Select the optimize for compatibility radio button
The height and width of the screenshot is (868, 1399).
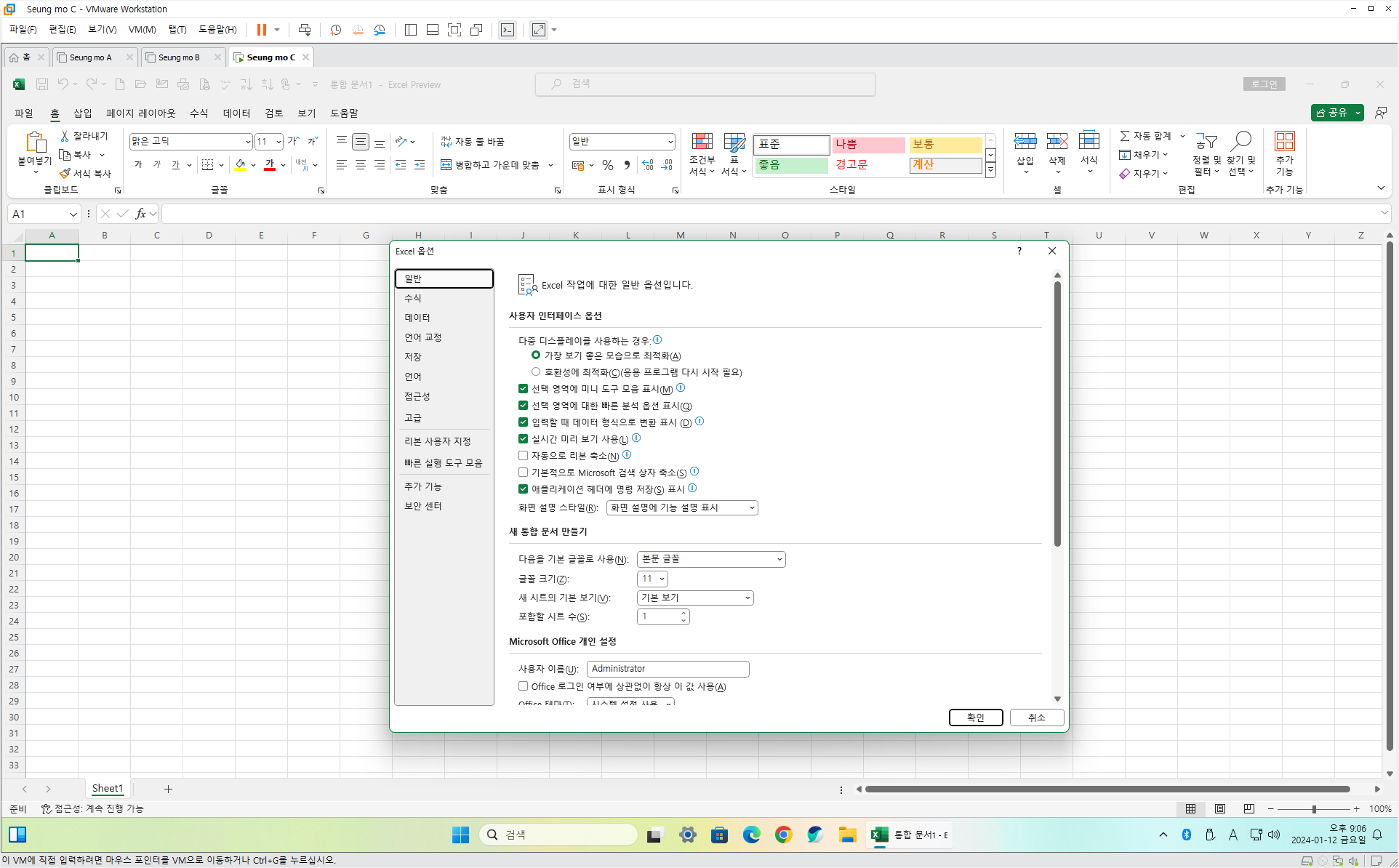click(x=536, y=372)
